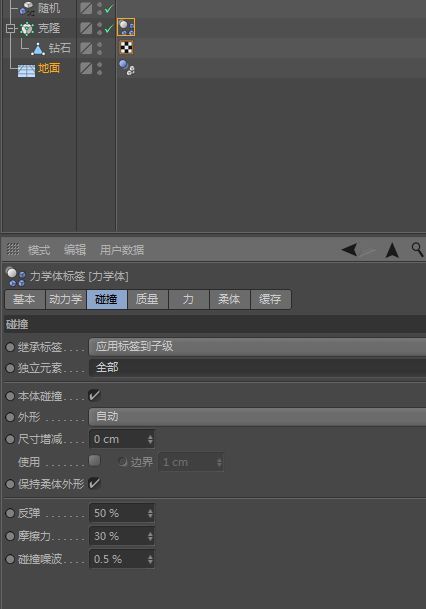
Task: Click the 边界 stepper arrows
Action: click(219, 462)
